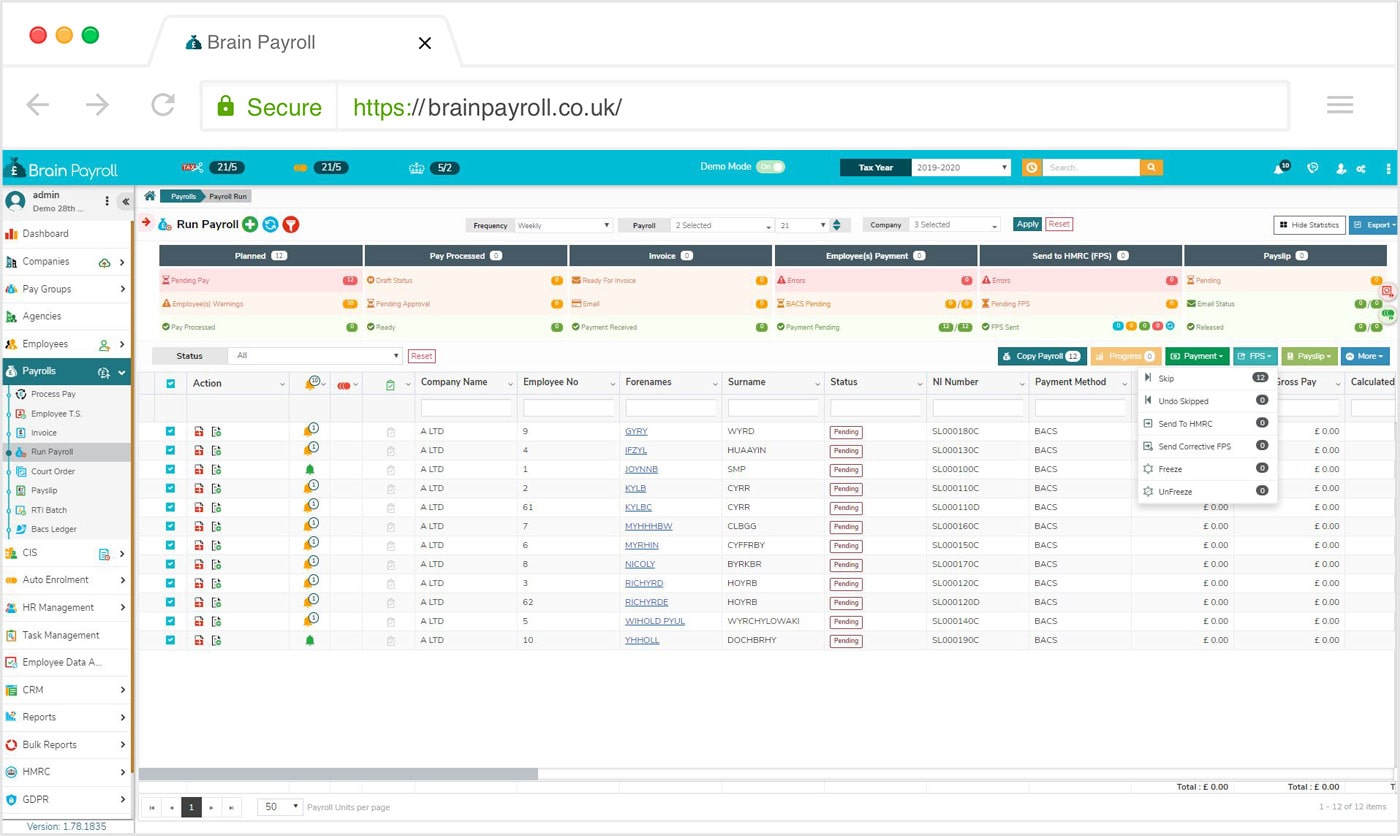This screenshot has height=836, width=1400.
Task: Open the user profile icon in header
Action: [x=1341, y=168]
